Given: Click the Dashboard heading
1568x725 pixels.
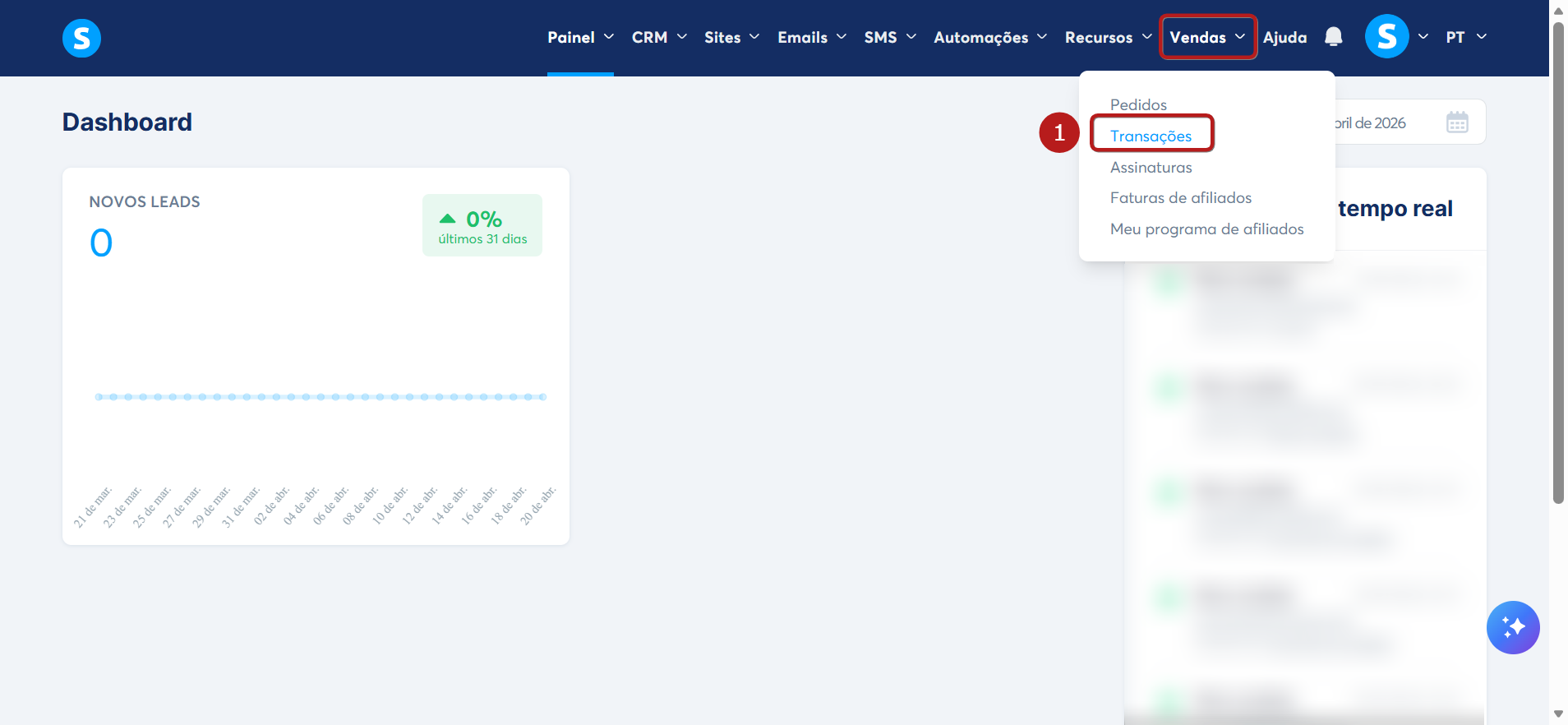Looking at the screenshot, I should coord(127,122).
